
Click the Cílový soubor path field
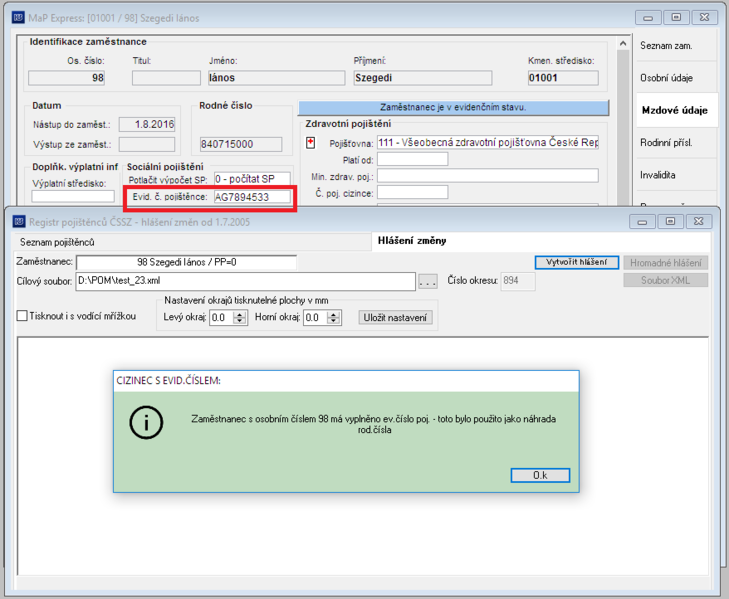click(245, 281)
